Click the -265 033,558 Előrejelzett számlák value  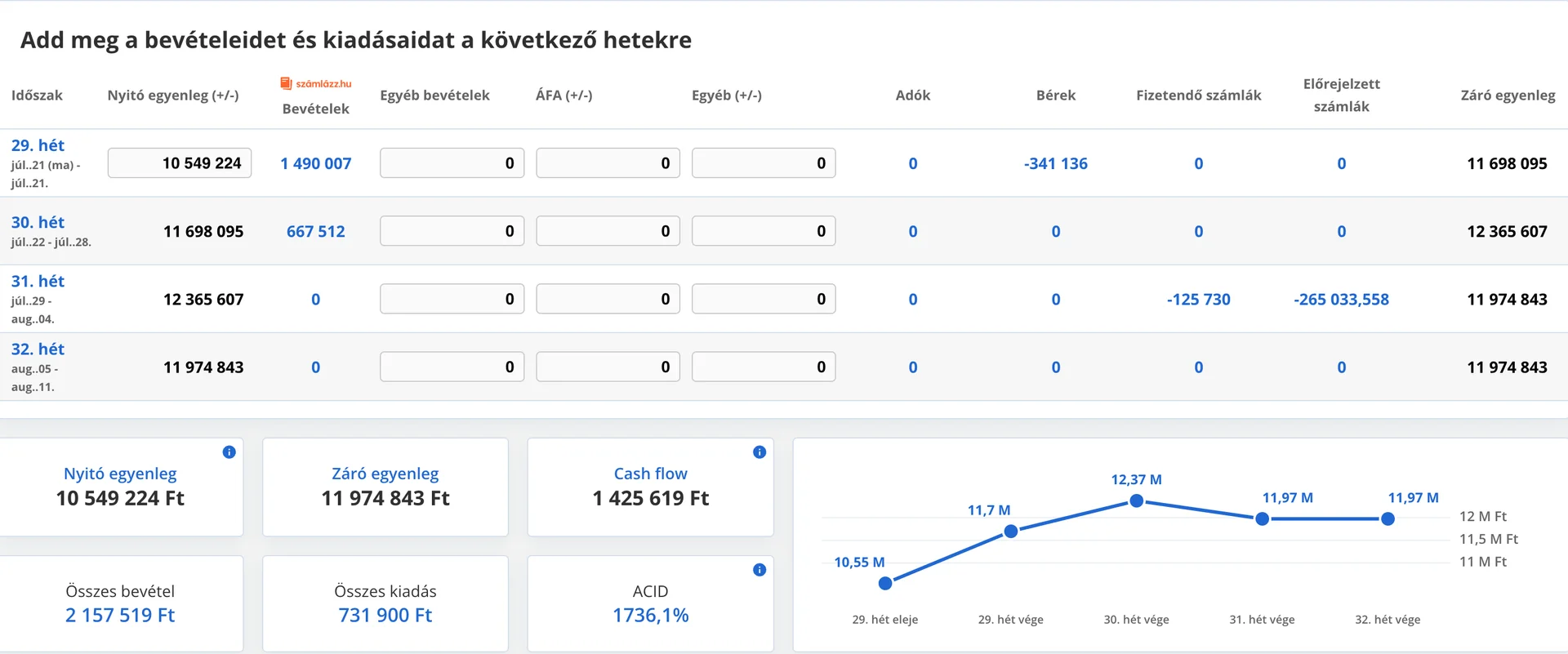tap(1341, 299)
